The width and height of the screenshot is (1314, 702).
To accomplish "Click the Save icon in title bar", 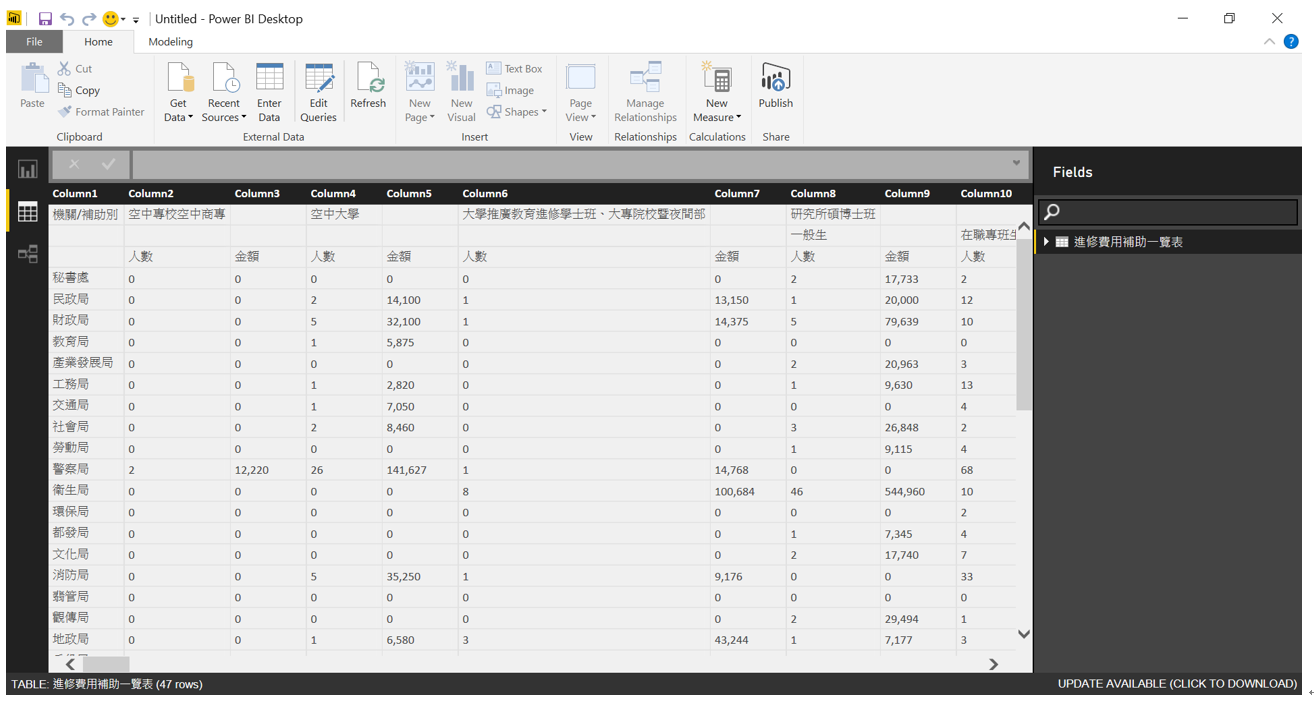I will 45,19.
